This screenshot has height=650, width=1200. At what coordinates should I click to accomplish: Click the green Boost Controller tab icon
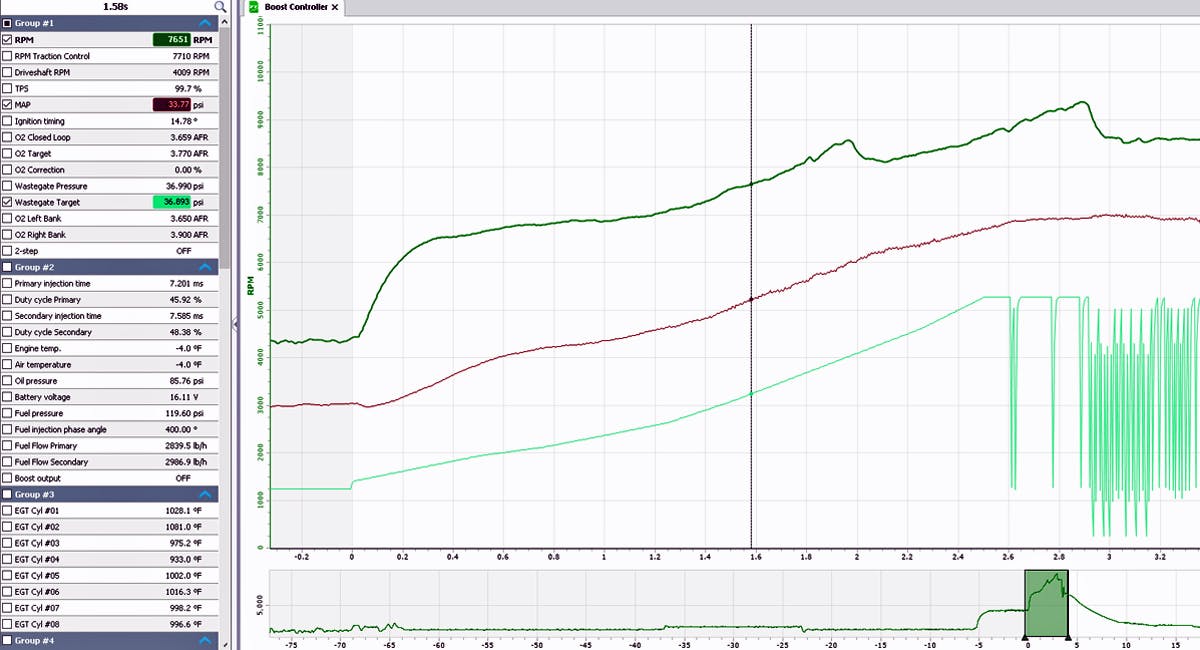click(x=254, y=7)
